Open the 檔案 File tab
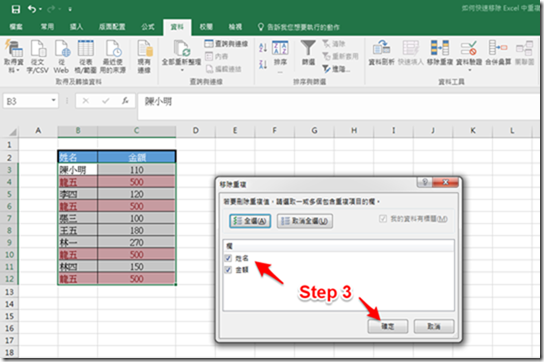544x362 pixels. [x=16, y=27]
